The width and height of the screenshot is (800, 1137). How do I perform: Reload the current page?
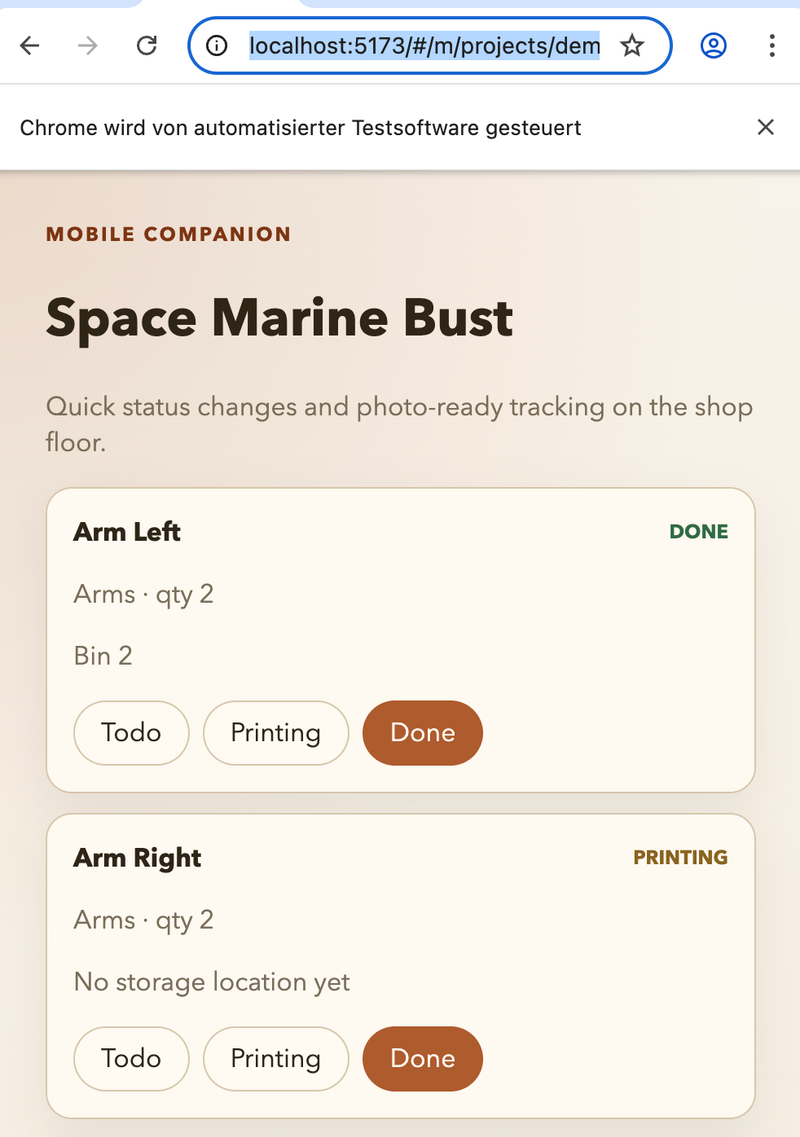(x=147, y=45)
